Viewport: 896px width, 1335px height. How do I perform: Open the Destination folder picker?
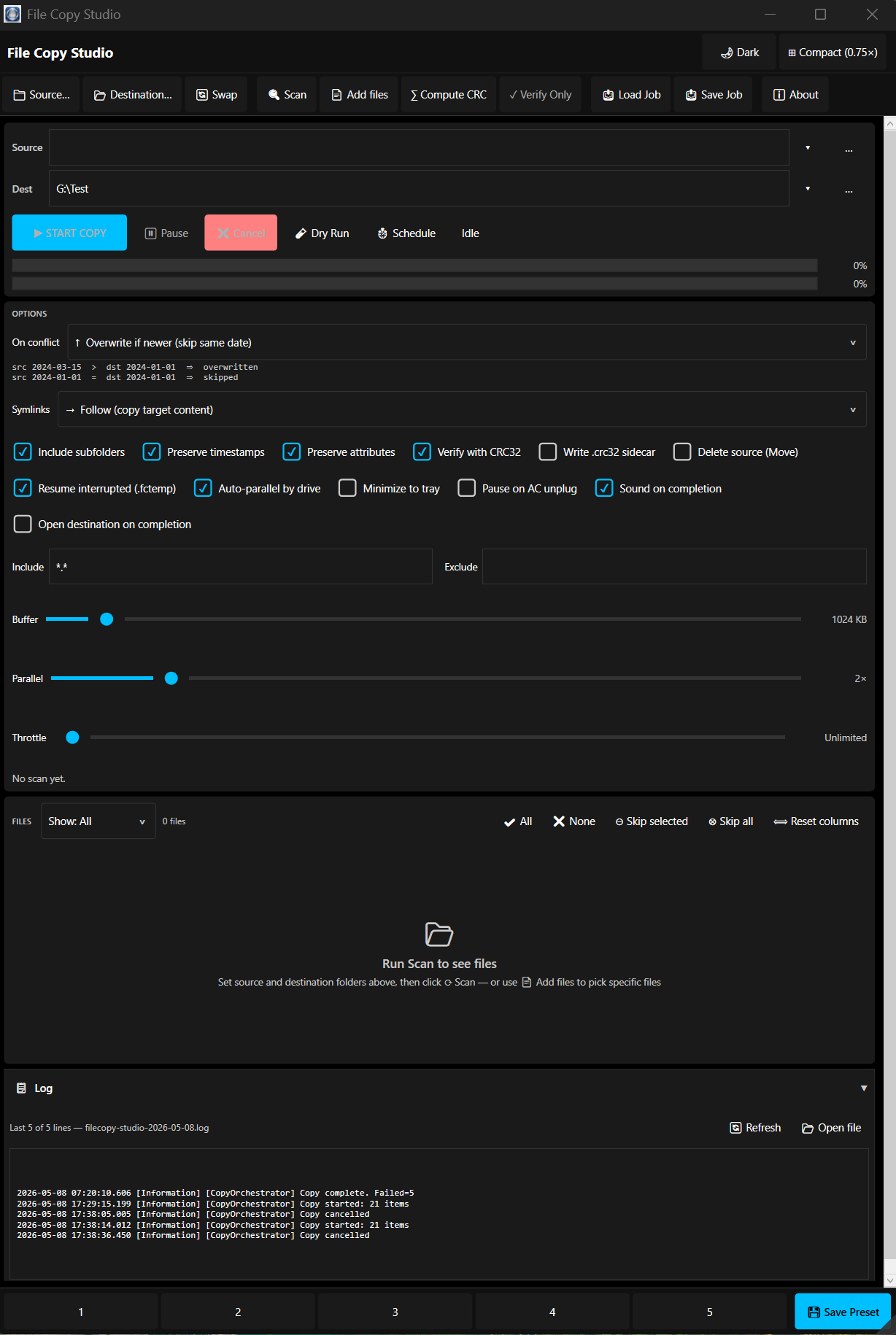133,95
